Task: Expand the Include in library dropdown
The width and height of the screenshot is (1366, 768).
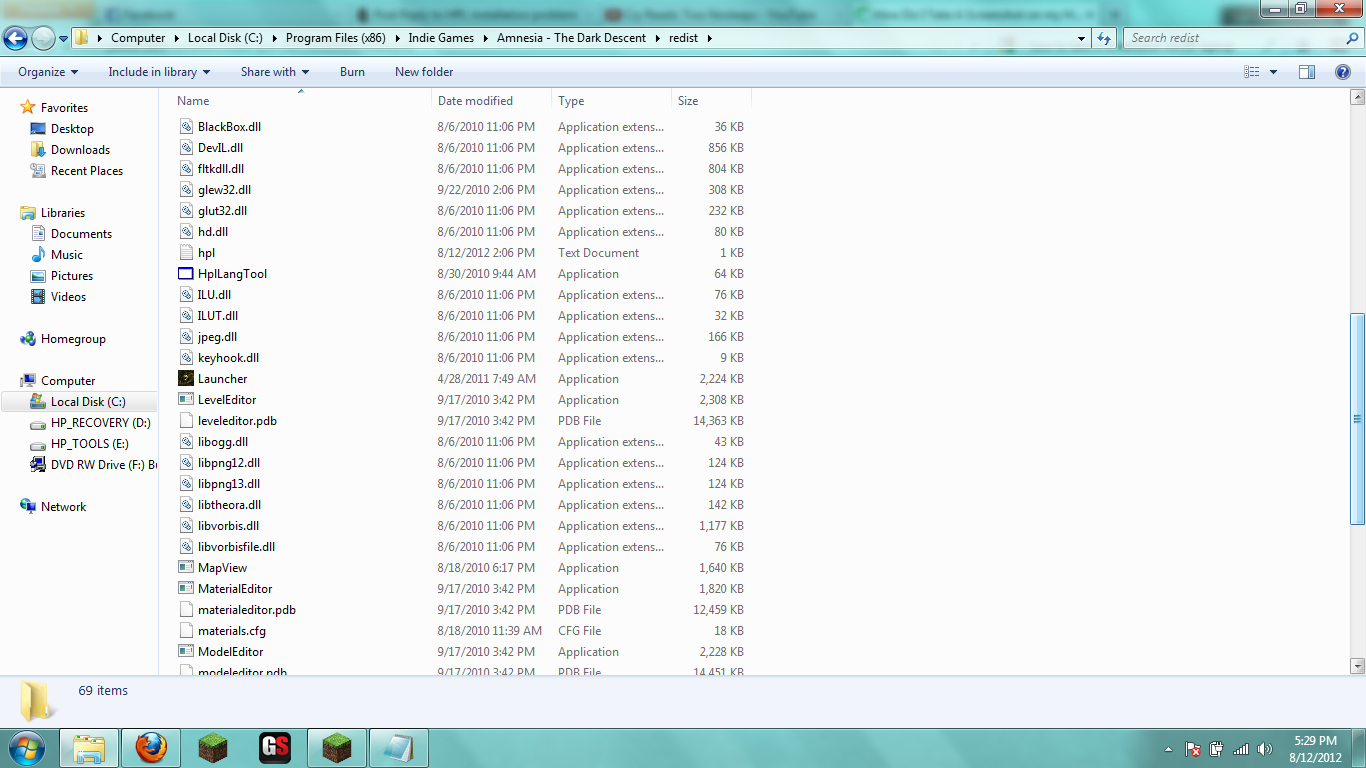Action: point(159,72)
